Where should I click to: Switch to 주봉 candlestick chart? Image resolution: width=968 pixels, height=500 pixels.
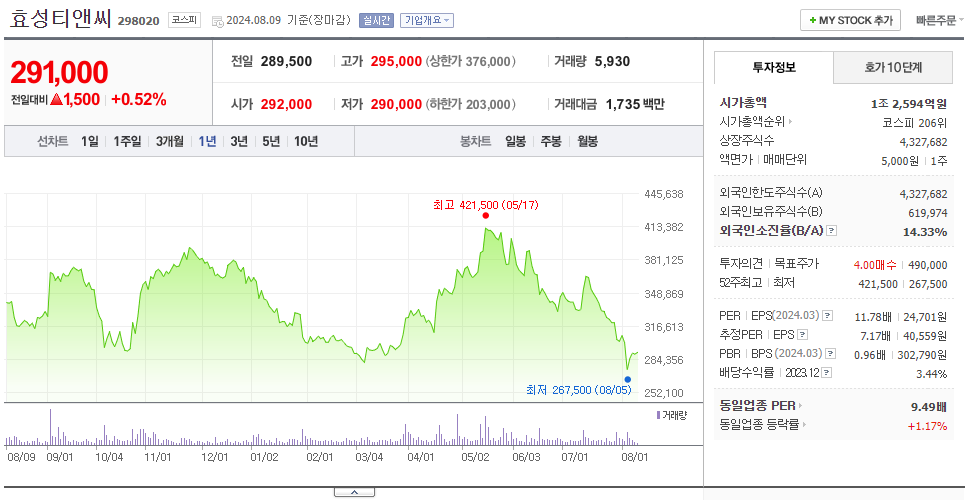point(551,141)
